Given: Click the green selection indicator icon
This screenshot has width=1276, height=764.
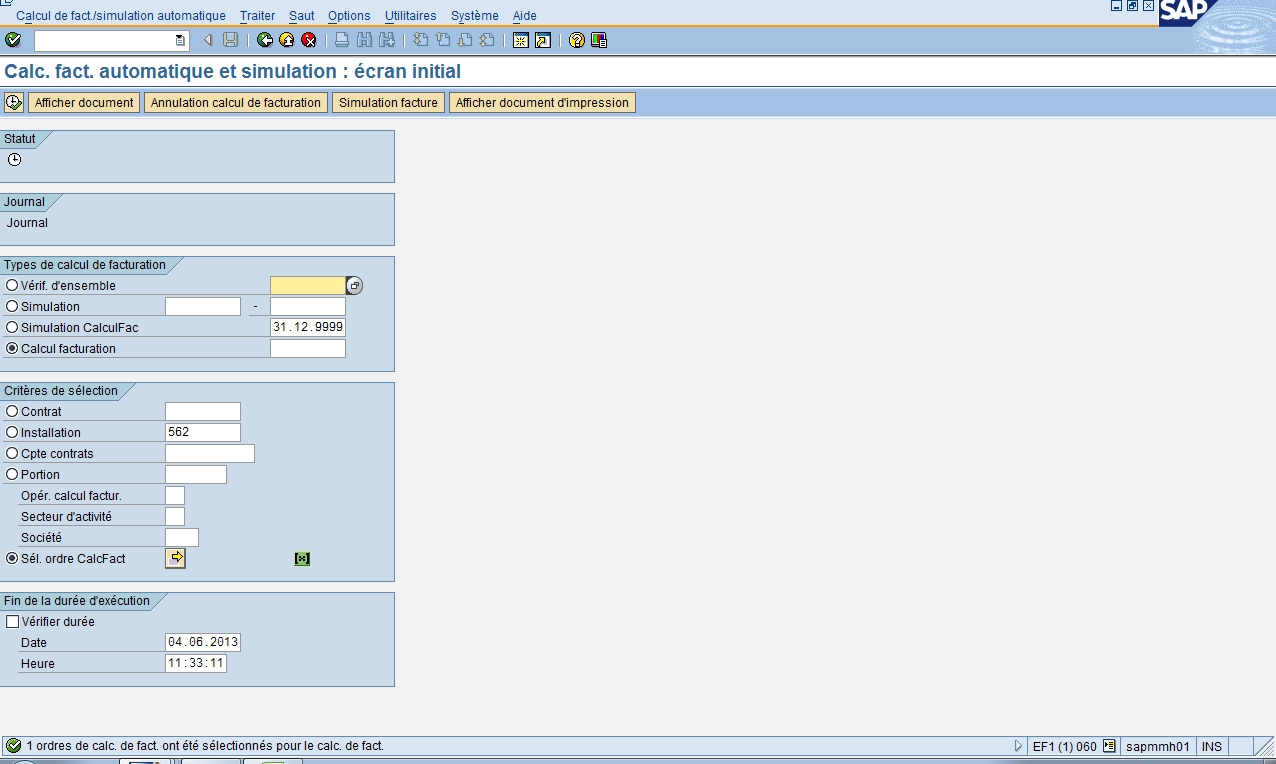Looking at the screenshot, I should 302,559.
